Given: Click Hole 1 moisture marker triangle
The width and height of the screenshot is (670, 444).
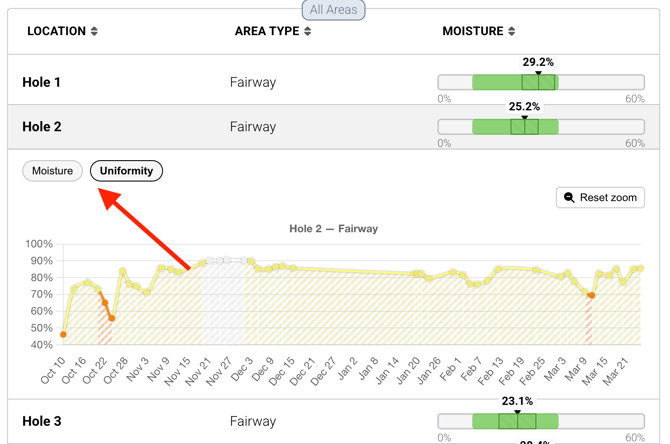Looking at the screenshot, I should 538,73.
